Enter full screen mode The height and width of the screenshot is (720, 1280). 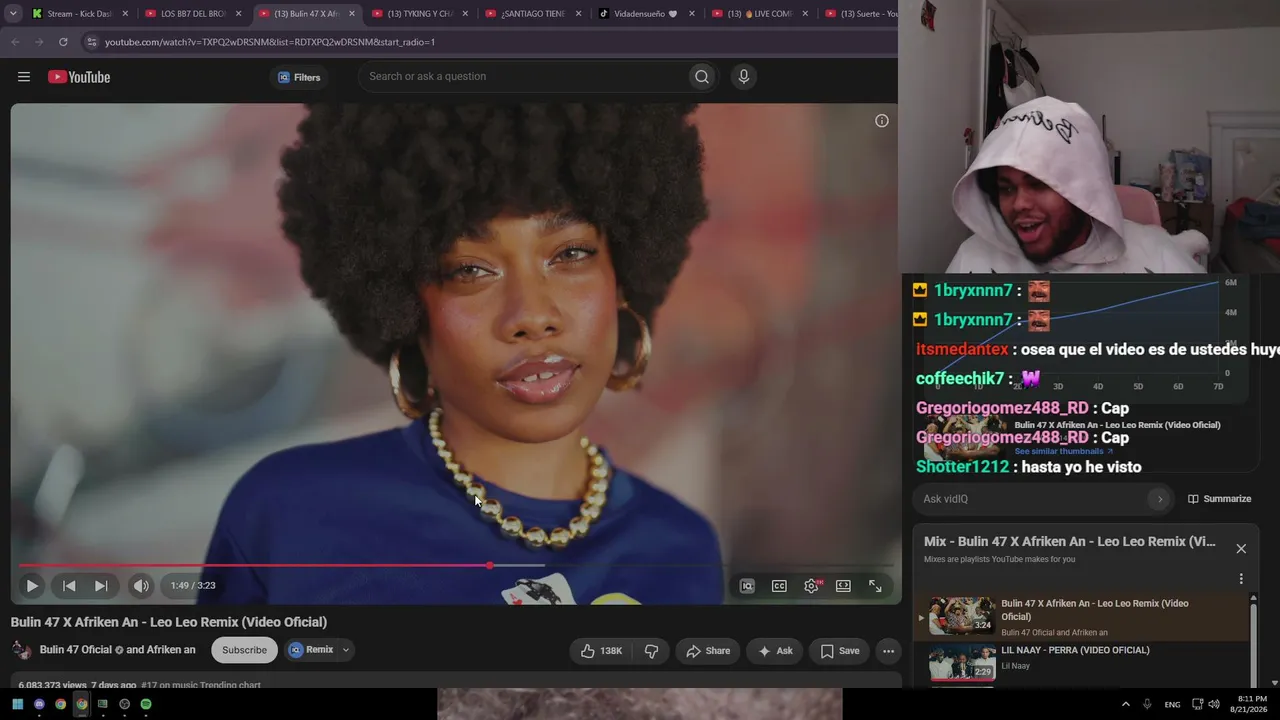(x=875, y=586)
